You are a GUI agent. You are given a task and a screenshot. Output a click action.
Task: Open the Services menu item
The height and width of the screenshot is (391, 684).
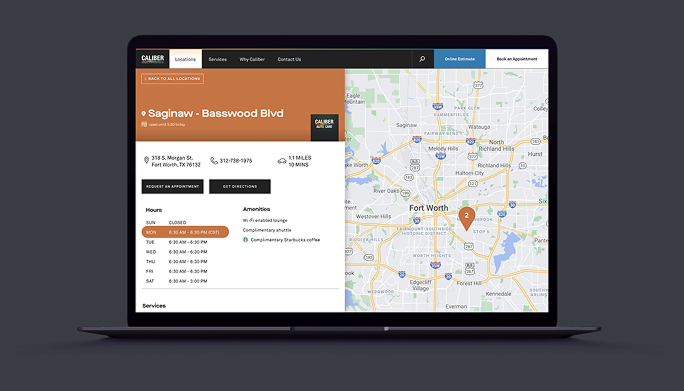[218, 59]
